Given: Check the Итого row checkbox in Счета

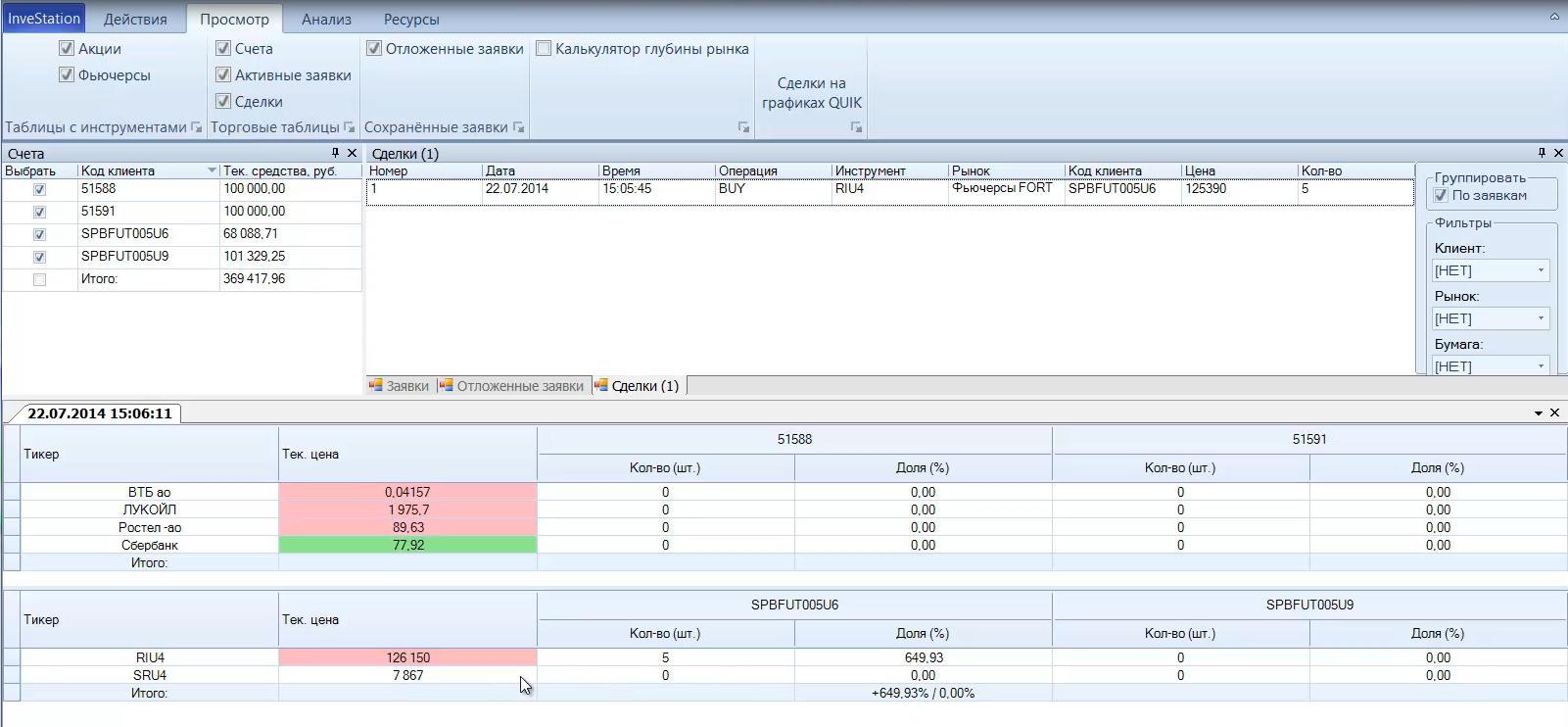Looking at the screenshot, I should 39,280.
